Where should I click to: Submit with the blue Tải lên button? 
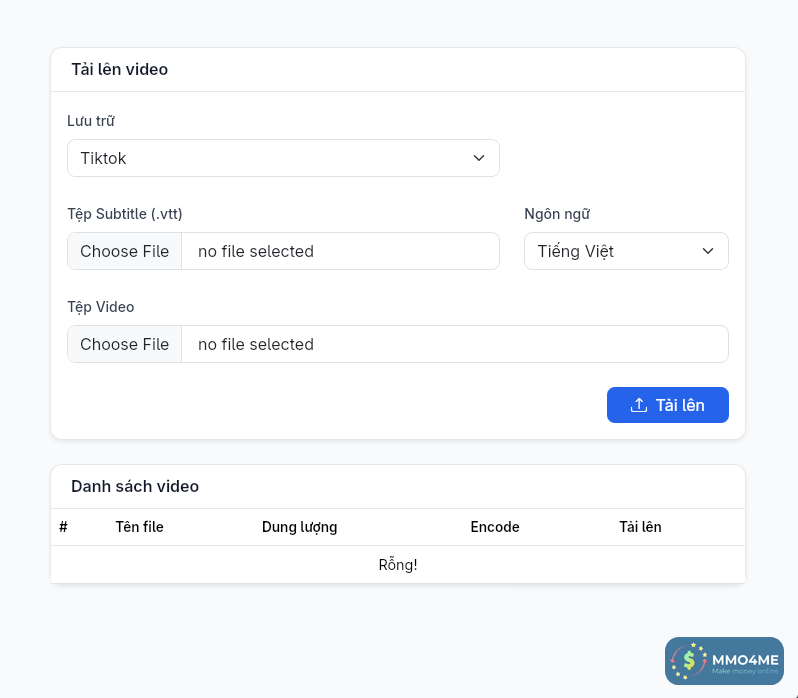667,405
